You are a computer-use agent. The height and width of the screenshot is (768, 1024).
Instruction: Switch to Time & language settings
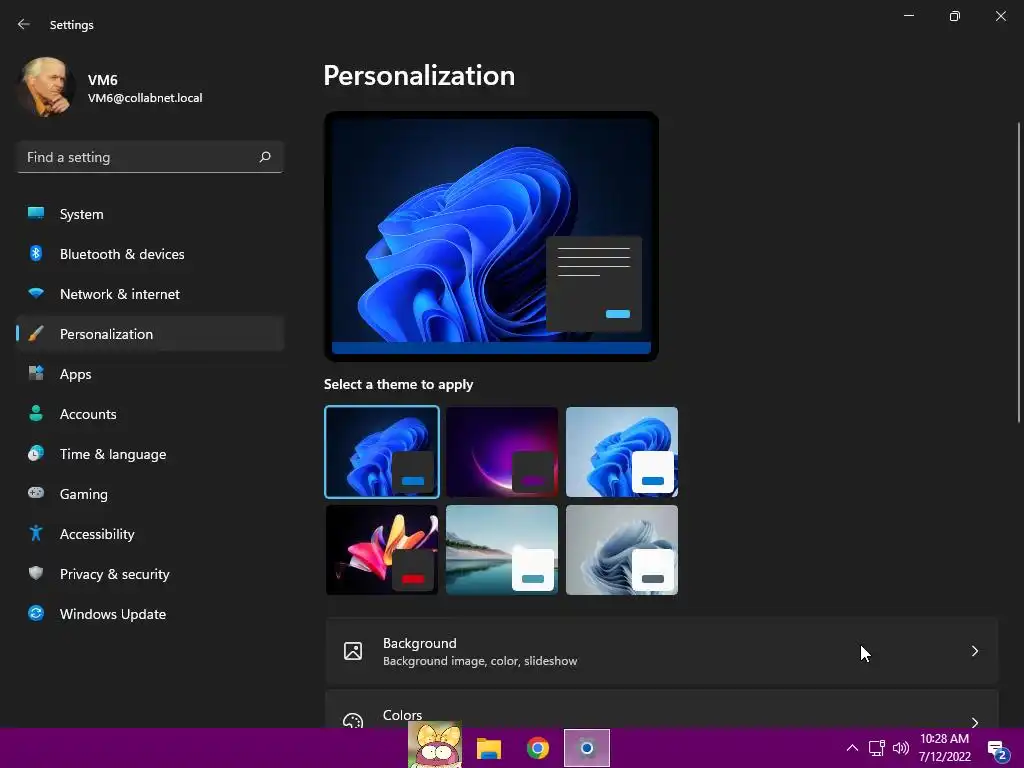coord(150,453)
